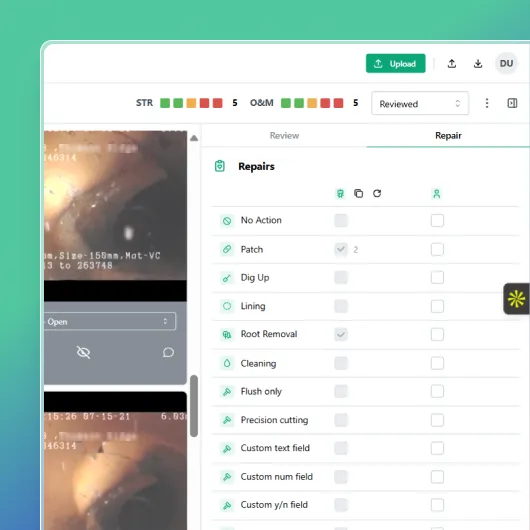Check the user checkbox for Dig Up

click(437, 278)
